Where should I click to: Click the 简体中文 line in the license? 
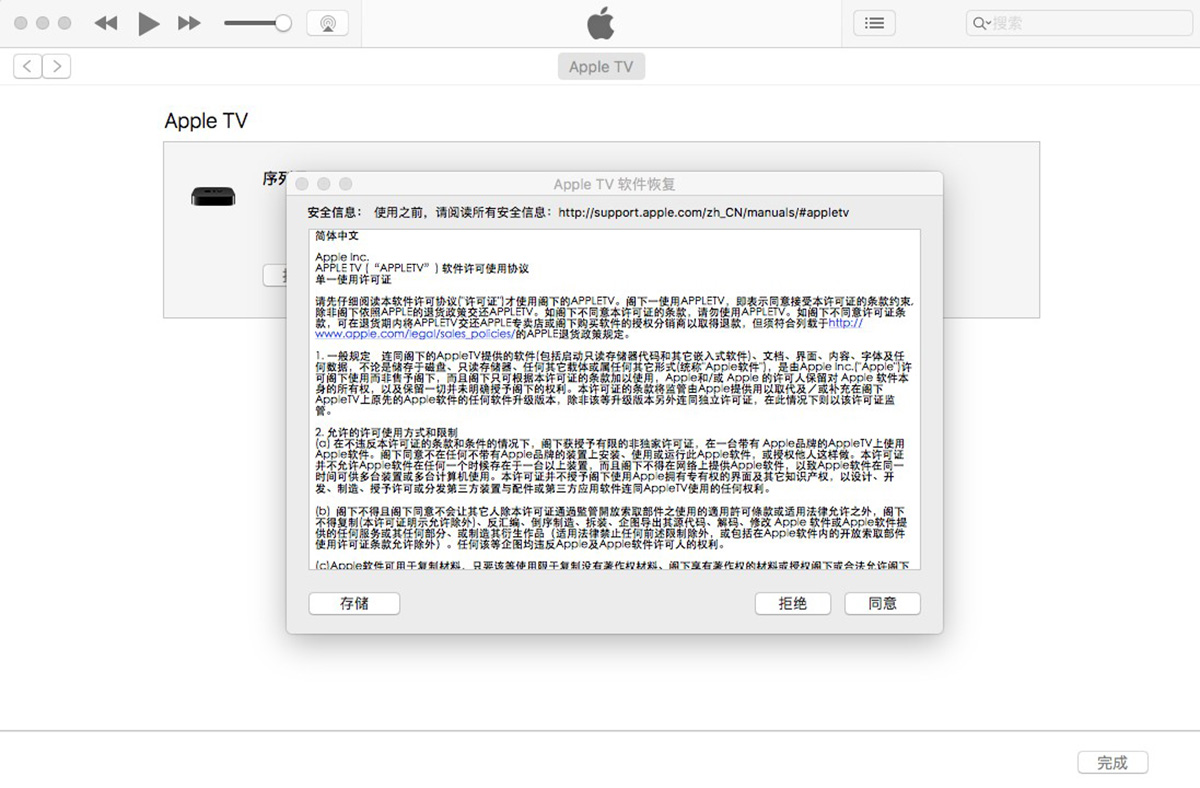(x=336, y=236)
